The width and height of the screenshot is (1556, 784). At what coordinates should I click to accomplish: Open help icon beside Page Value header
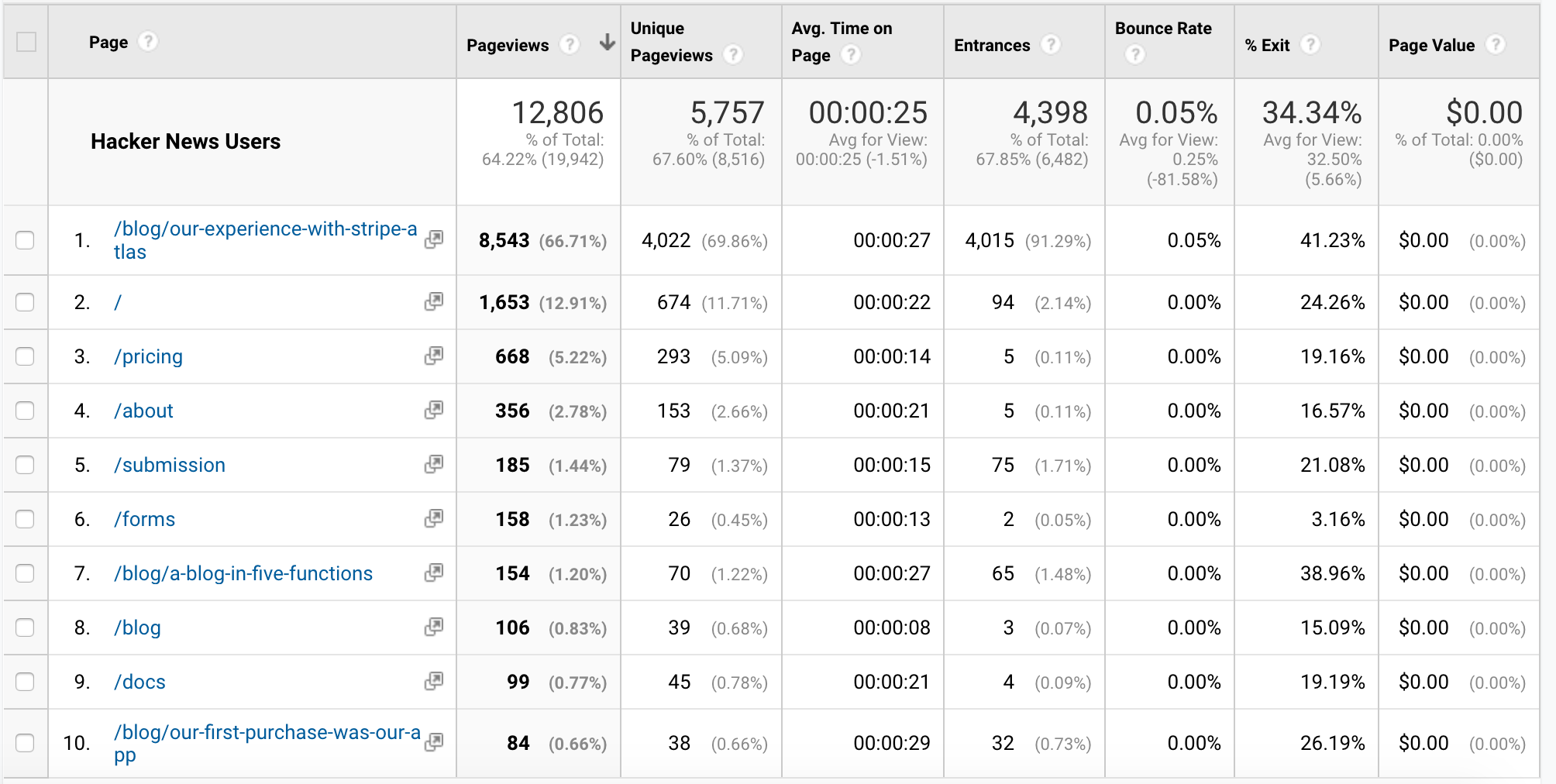[x=1496, y=45]
